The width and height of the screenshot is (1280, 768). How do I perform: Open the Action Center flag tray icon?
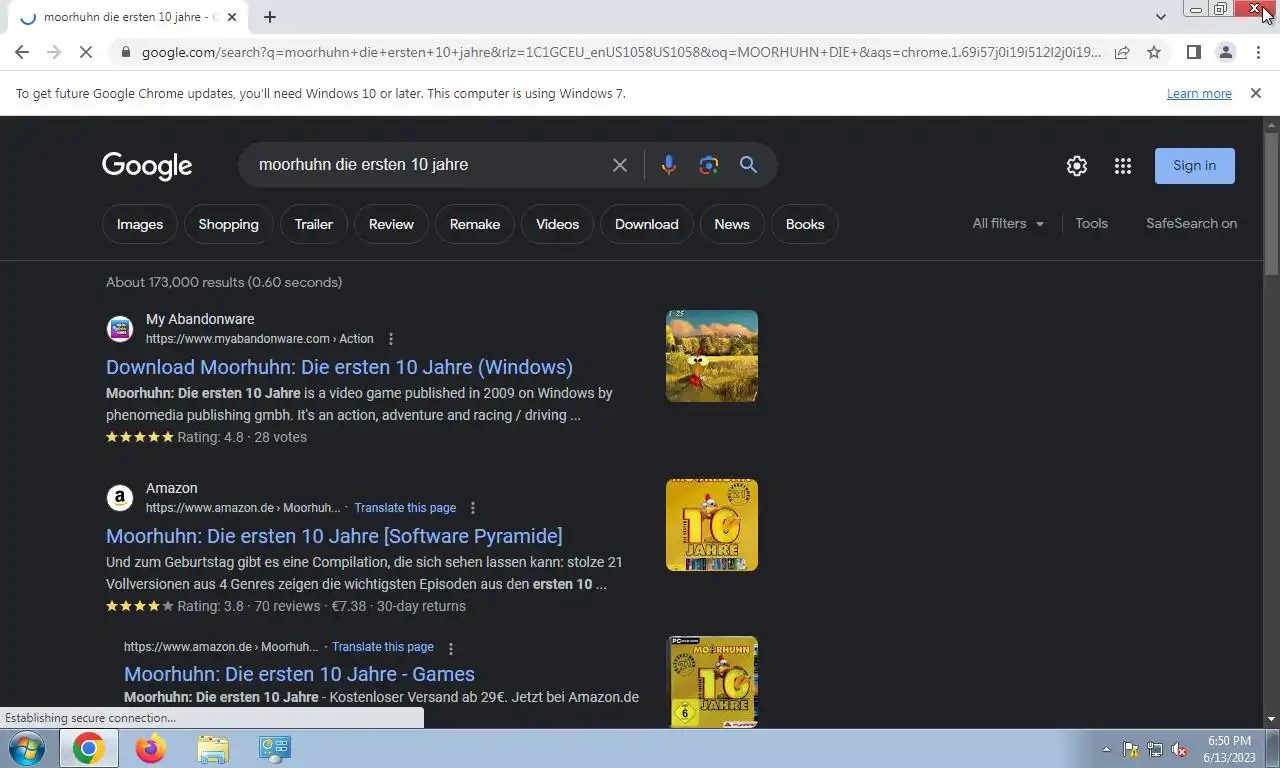(1131, 749)
